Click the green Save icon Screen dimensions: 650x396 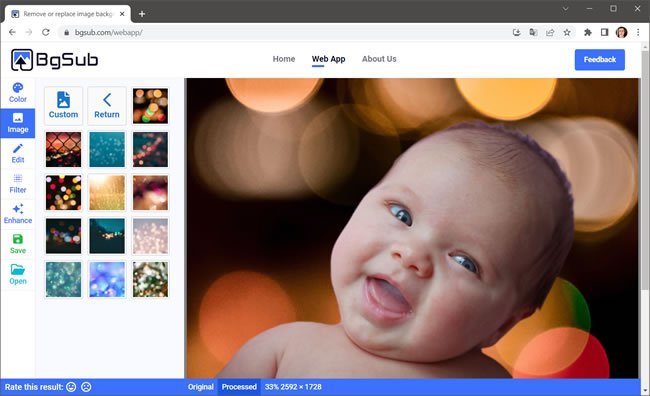[18, 239]
